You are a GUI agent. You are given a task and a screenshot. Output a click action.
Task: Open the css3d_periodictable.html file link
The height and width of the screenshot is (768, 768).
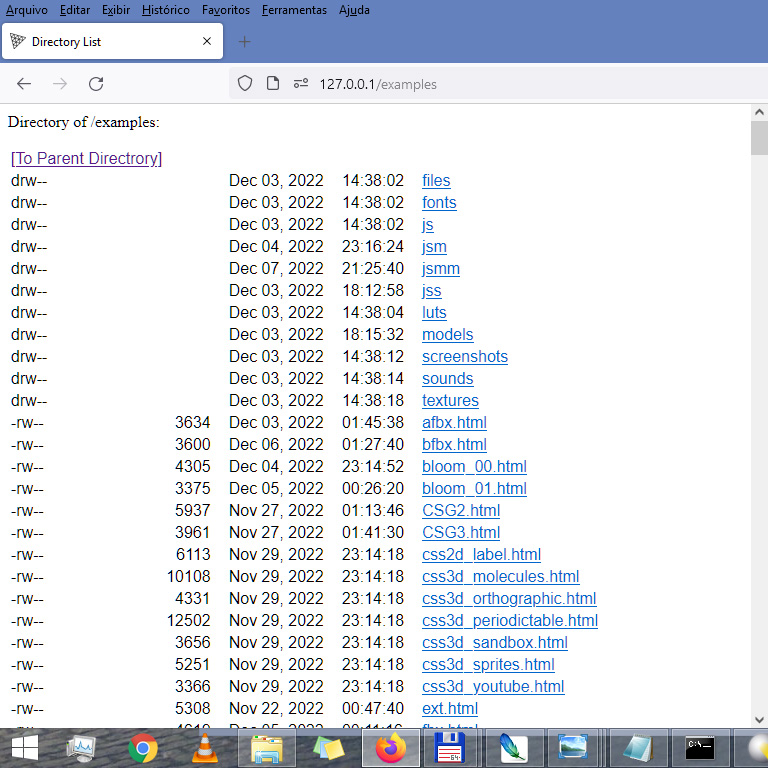pyautogui.click(x=509, y=620)
